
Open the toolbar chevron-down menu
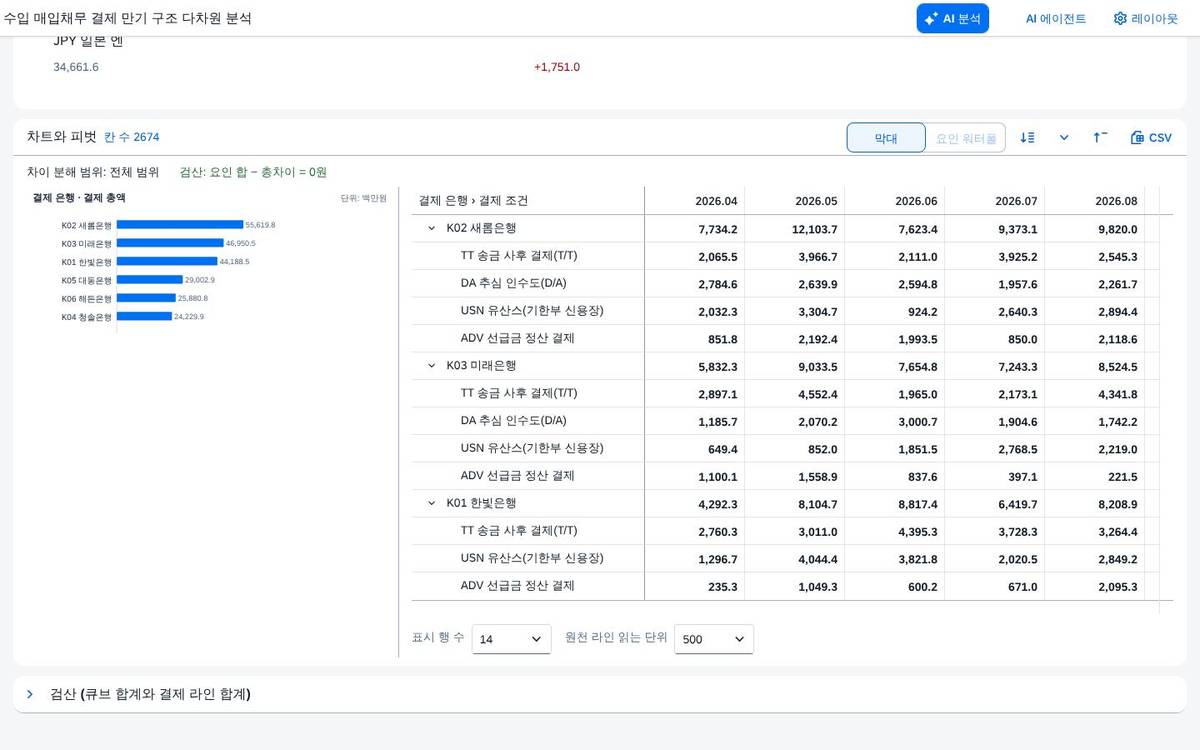pos(1064,138)
